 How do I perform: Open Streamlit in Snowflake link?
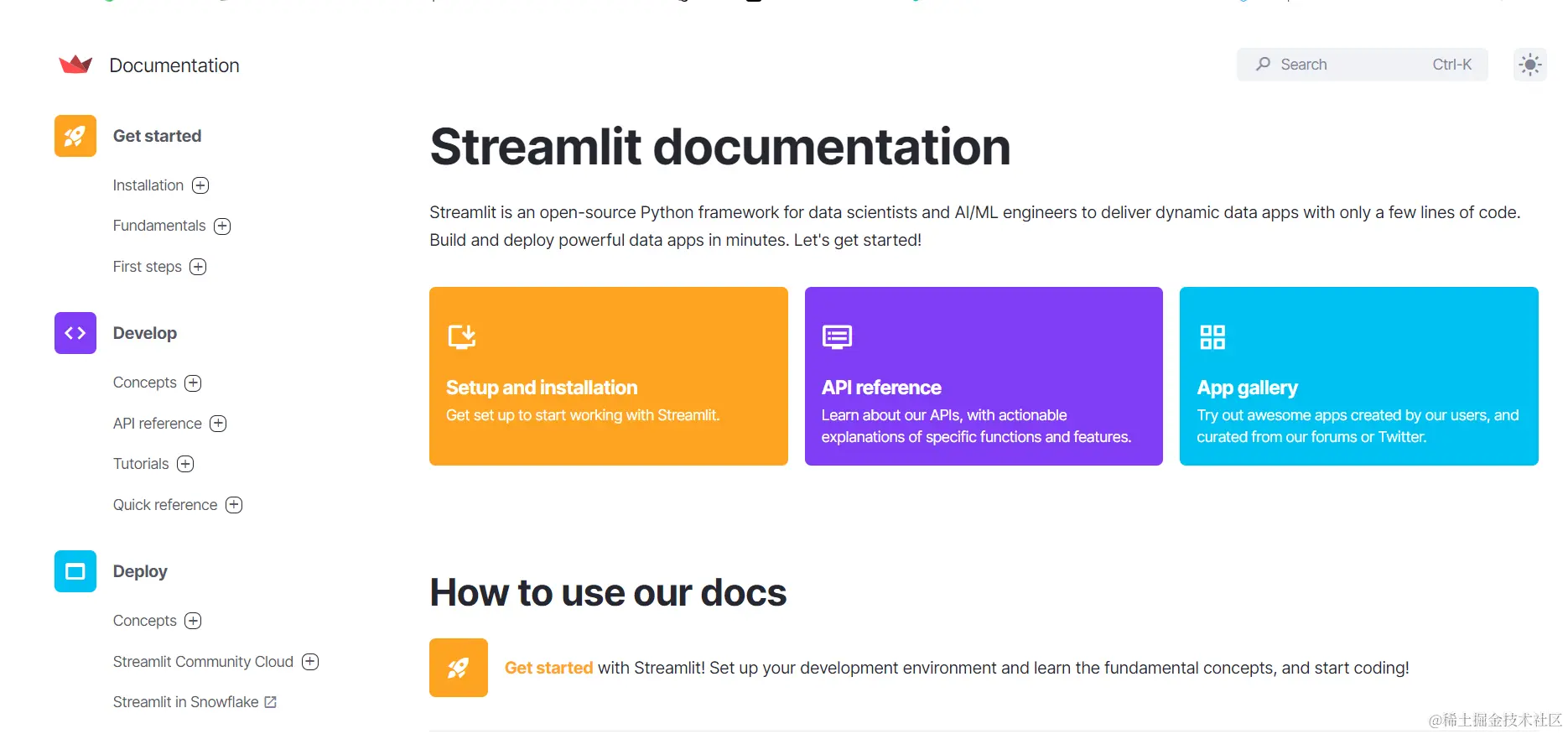[x=186, y=702]
